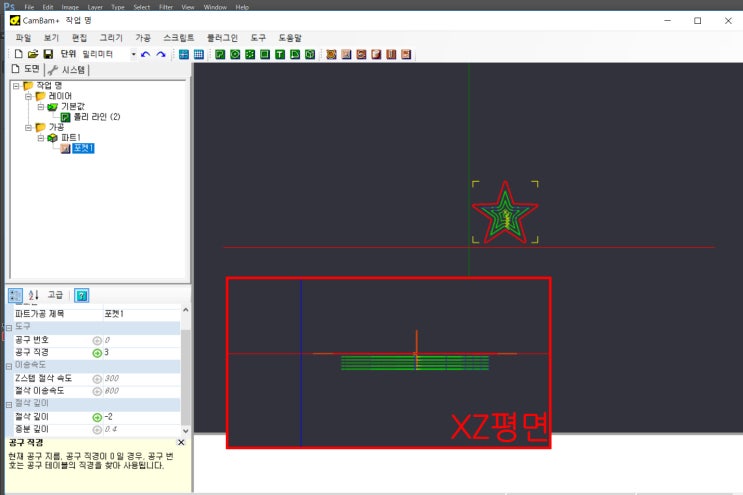
Task: Click the 고급 advanced properties button
Action: (55, 295)
